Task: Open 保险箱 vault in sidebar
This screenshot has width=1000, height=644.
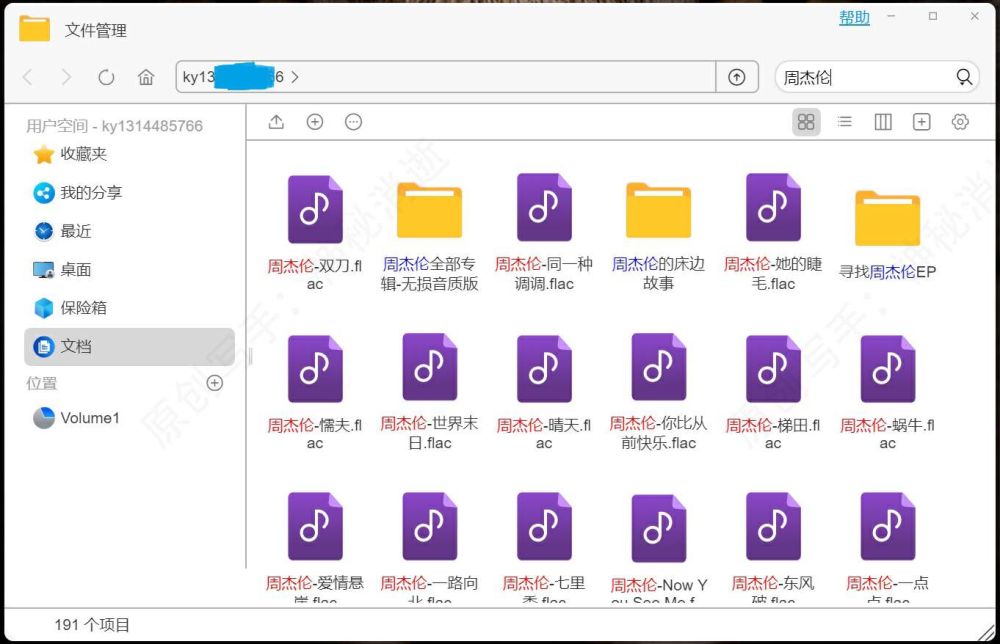Action: pyautogui.click(x=129, y=308)
